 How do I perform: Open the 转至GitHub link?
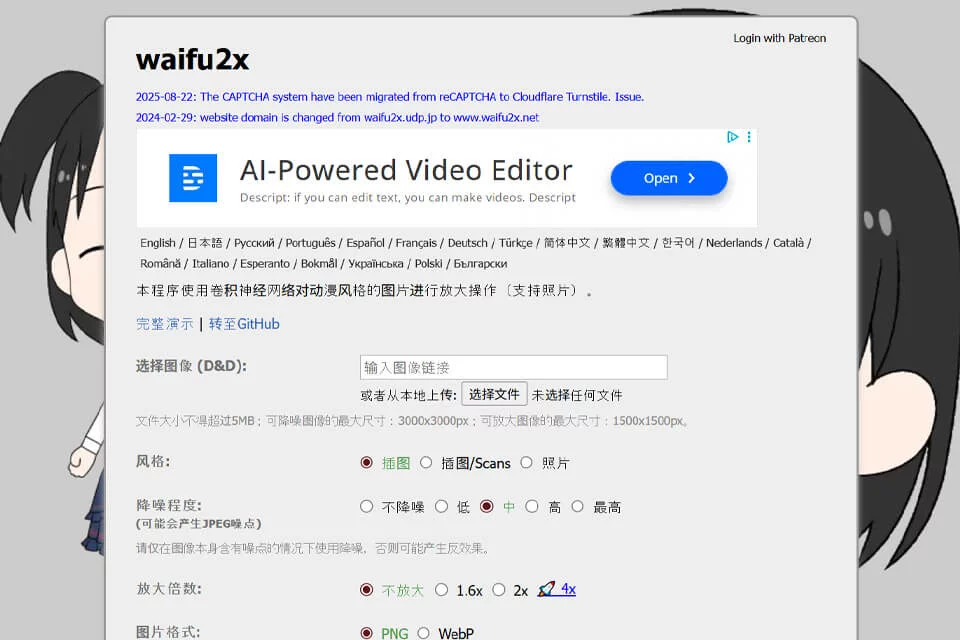pyautogui.click(x=244, y=324)
